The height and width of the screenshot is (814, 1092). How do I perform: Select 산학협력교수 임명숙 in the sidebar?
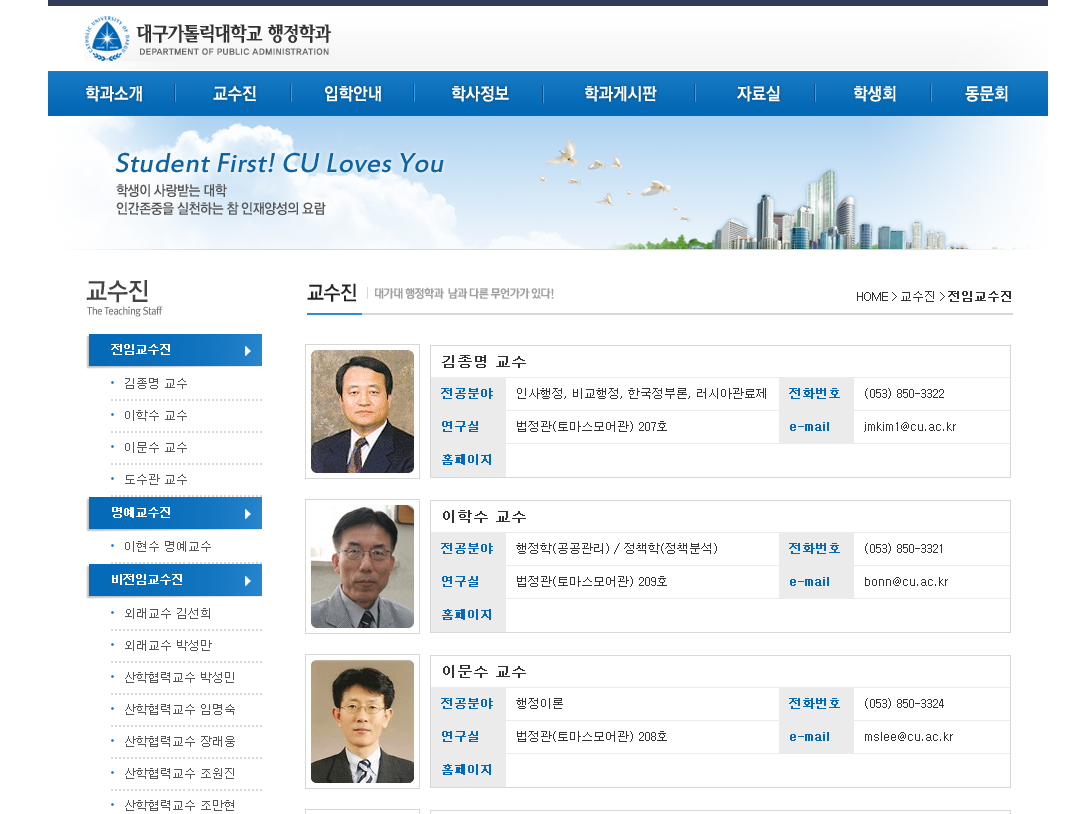tap(180, 710)
